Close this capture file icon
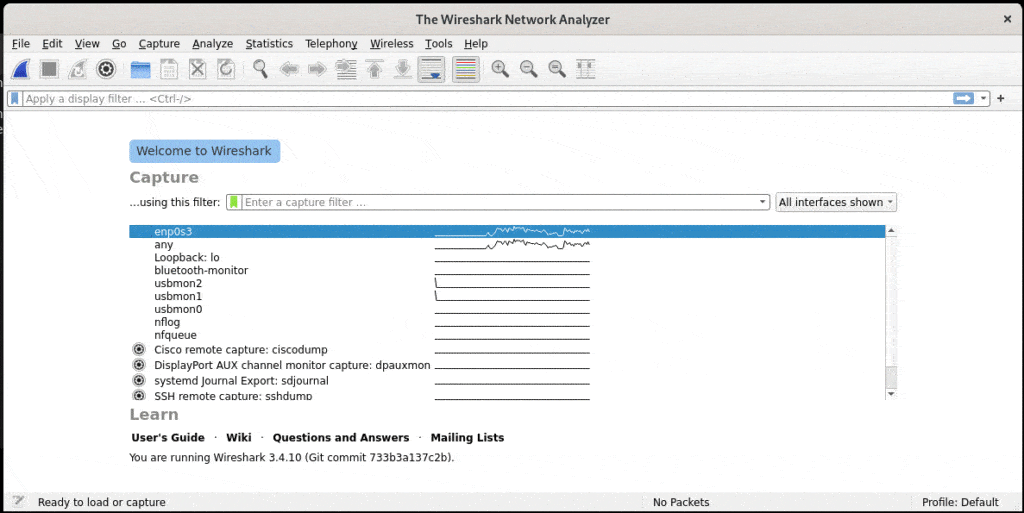Image resolution: width=1024 pixels, height=513 pixels. pos(197,69)
